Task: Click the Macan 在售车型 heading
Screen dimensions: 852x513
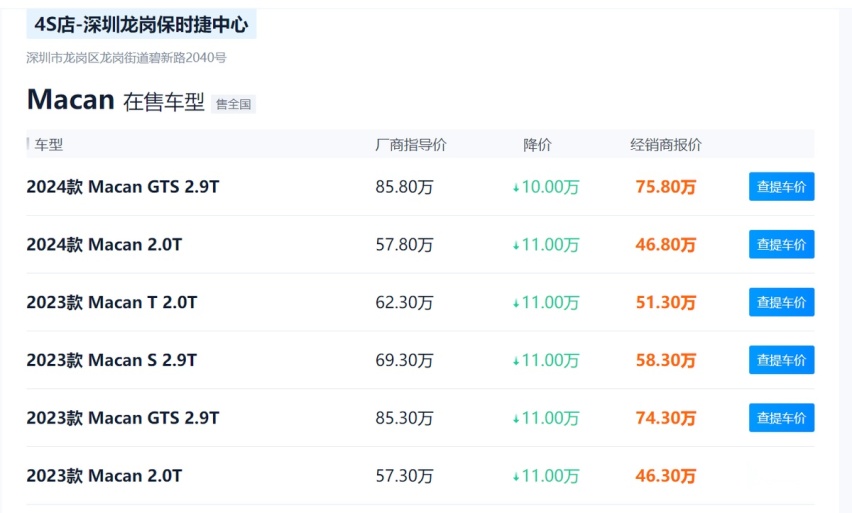Action: [116, 100]
